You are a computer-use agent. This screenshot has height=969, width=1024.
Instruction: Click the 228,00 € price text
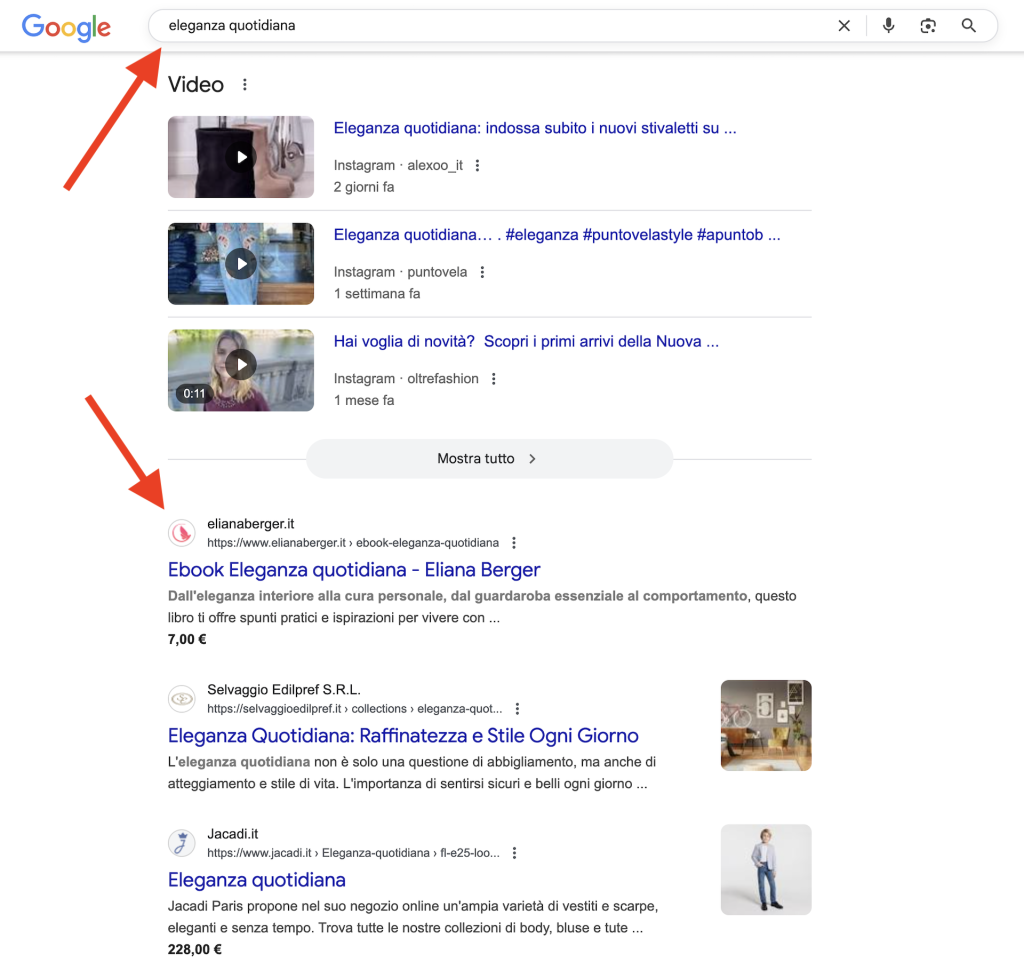click(x=195, y=949)
